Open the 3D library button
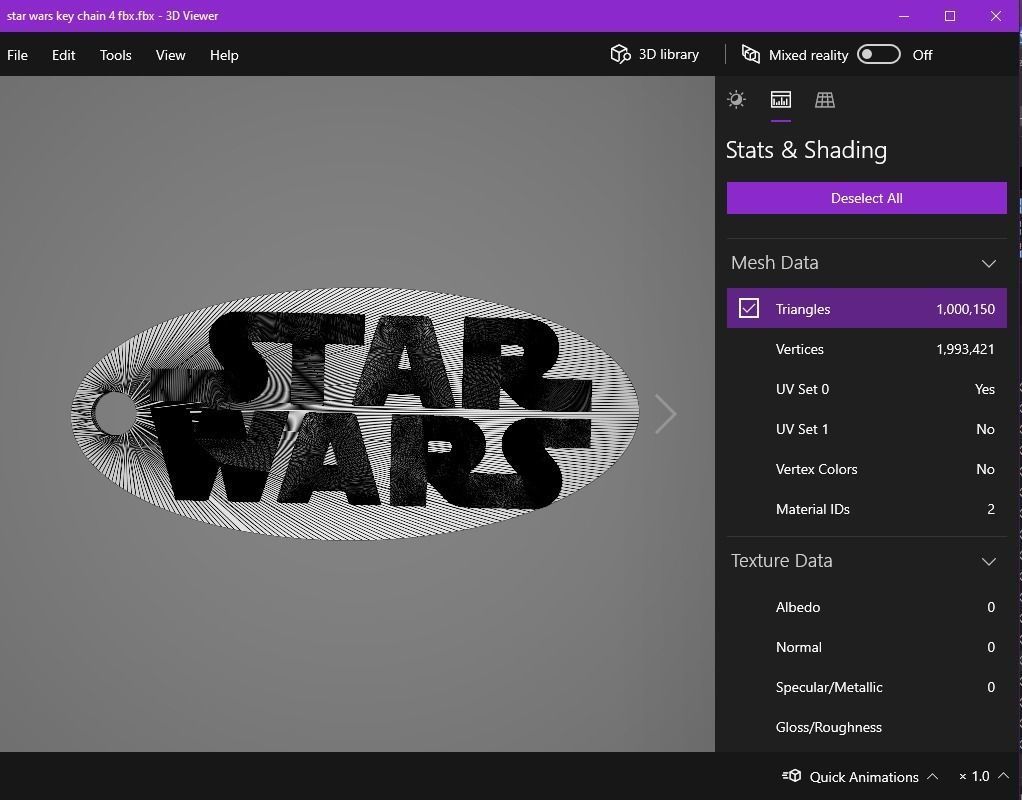 point(654,54)
